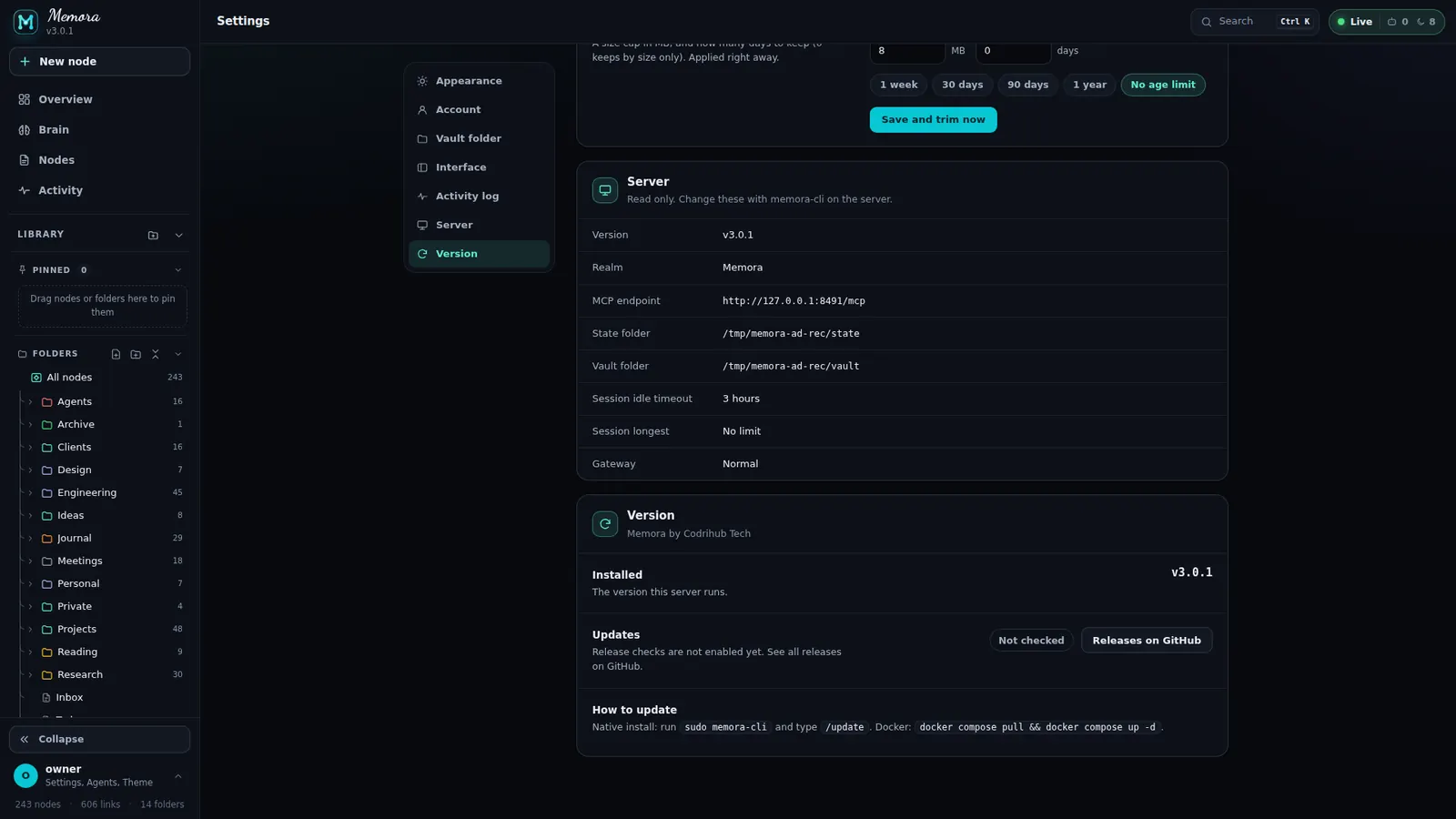The height and width of the screenshot is (819, 1456).
Task: Click the All nodes target icon
Action: [36, 378]
